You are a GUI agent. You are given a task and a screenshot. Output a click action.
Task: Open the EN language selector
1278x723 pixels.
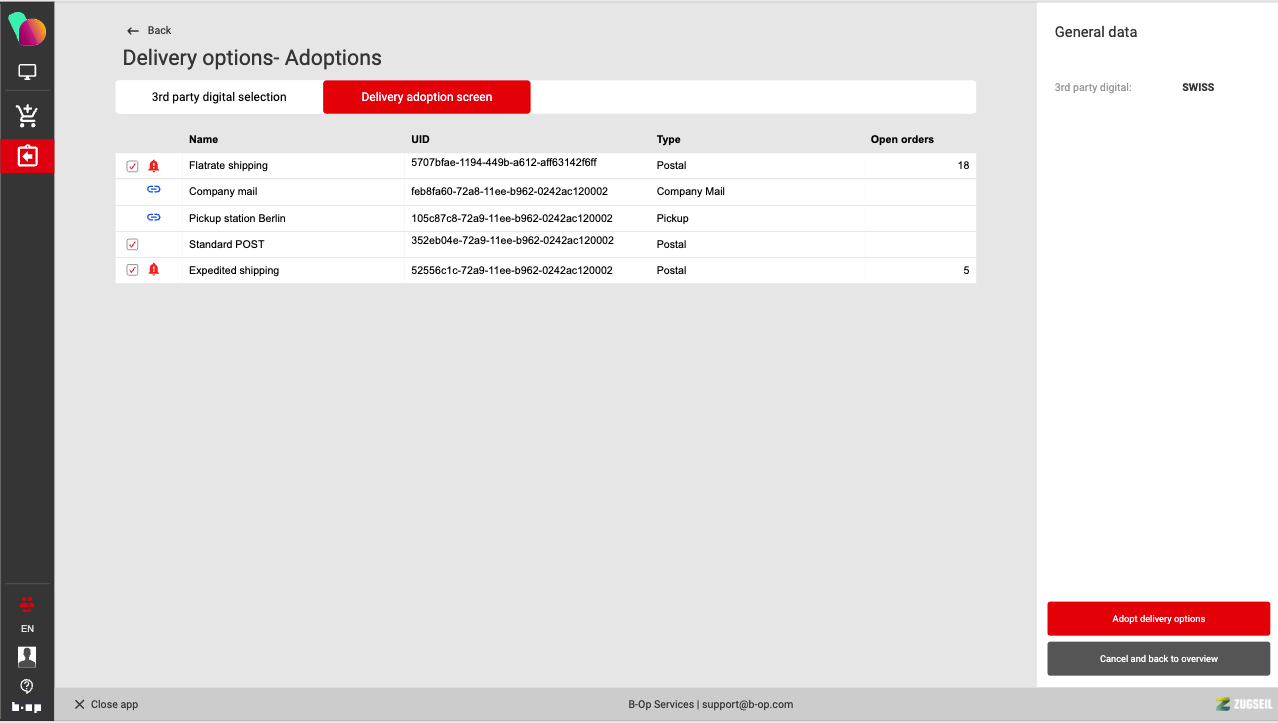pos(27,629)
